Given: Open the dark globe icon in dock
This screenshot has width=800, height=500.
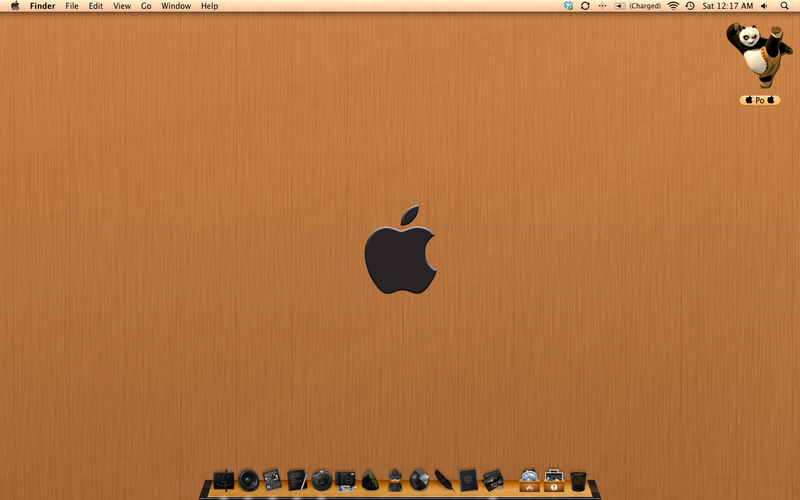Looking at the screenshot, I should pos(322,480).
